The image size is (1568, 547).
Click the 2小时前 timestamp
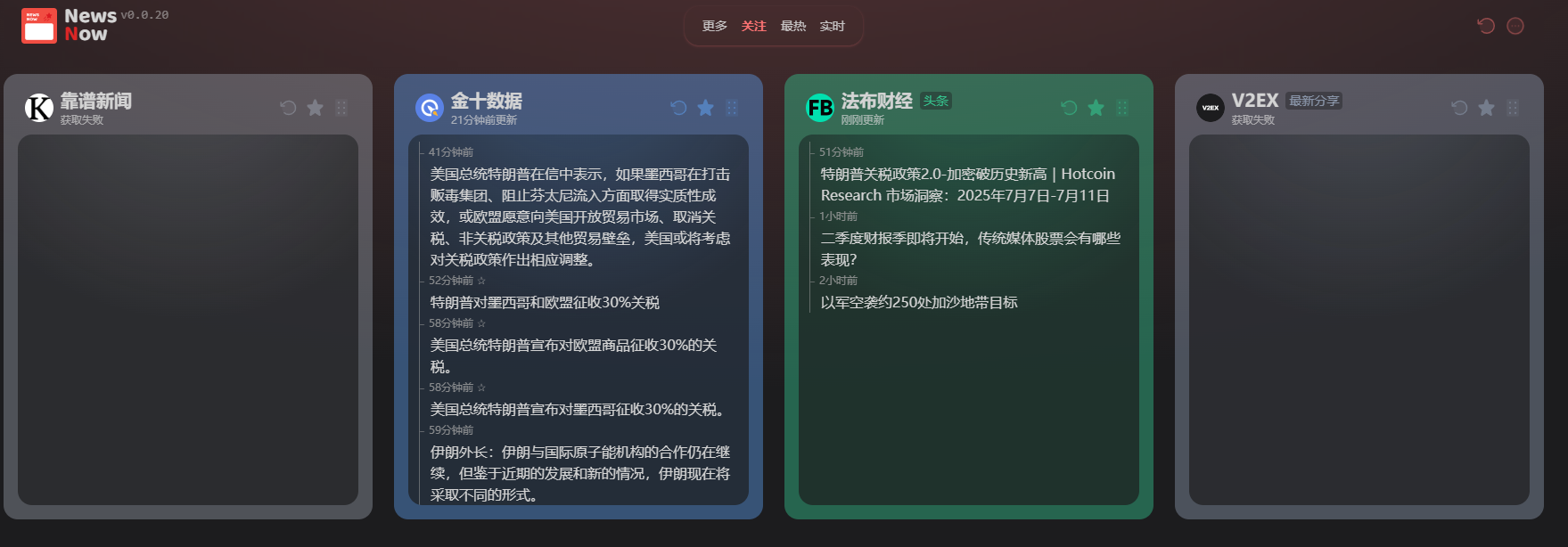[839, 281]
